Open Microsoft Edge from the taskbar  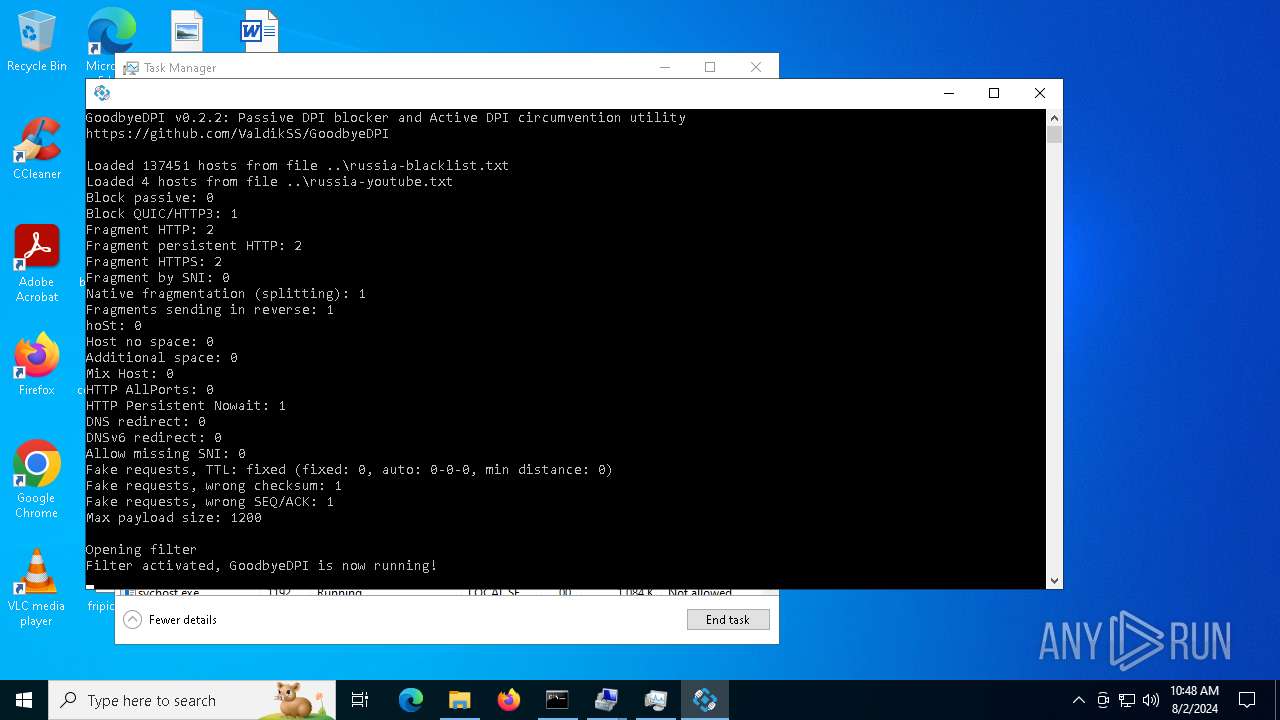411,700
